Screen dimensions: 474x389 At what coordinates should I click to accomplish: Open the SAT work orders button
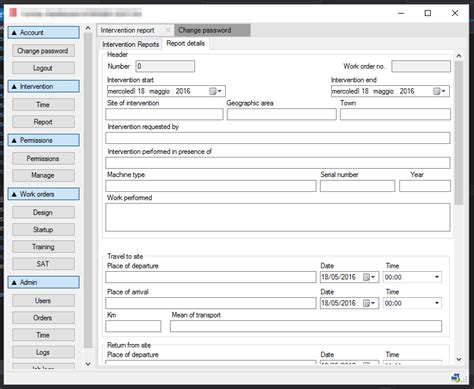coord(43,264)
